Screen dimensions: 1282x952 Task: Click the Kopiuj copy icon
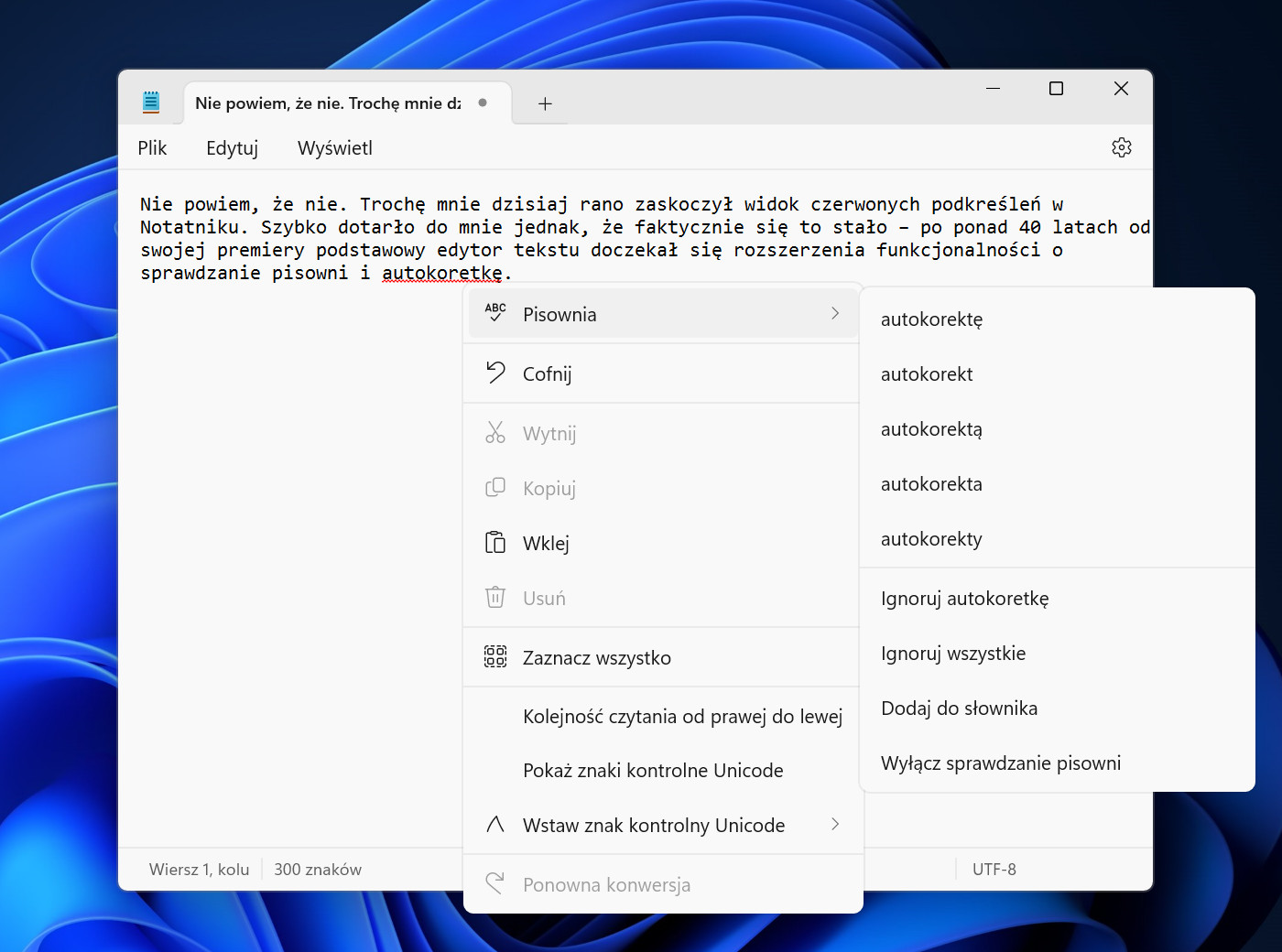point(495,487)
